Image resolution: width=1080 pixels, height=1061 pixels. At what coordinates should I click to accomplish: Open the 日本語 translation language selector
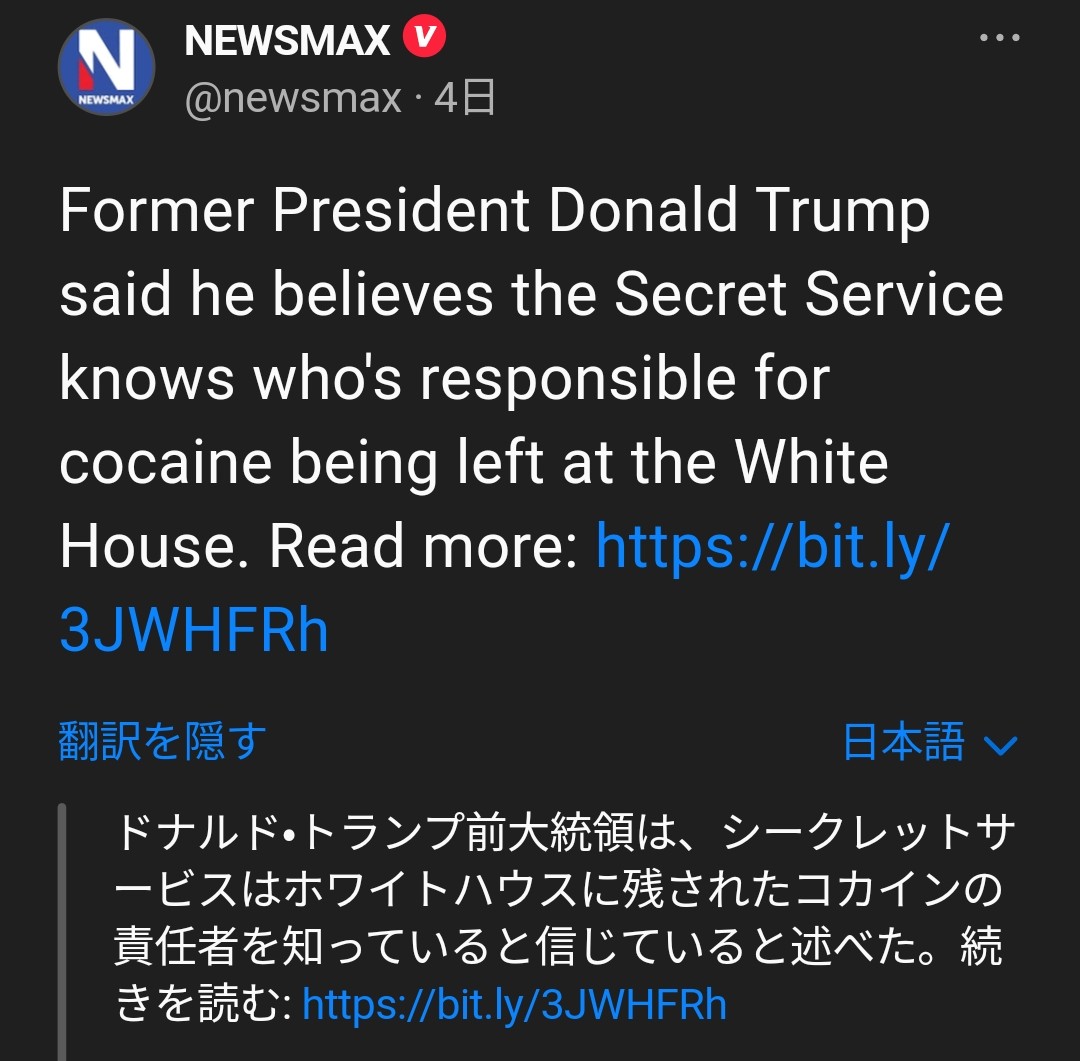click(905, 743)
